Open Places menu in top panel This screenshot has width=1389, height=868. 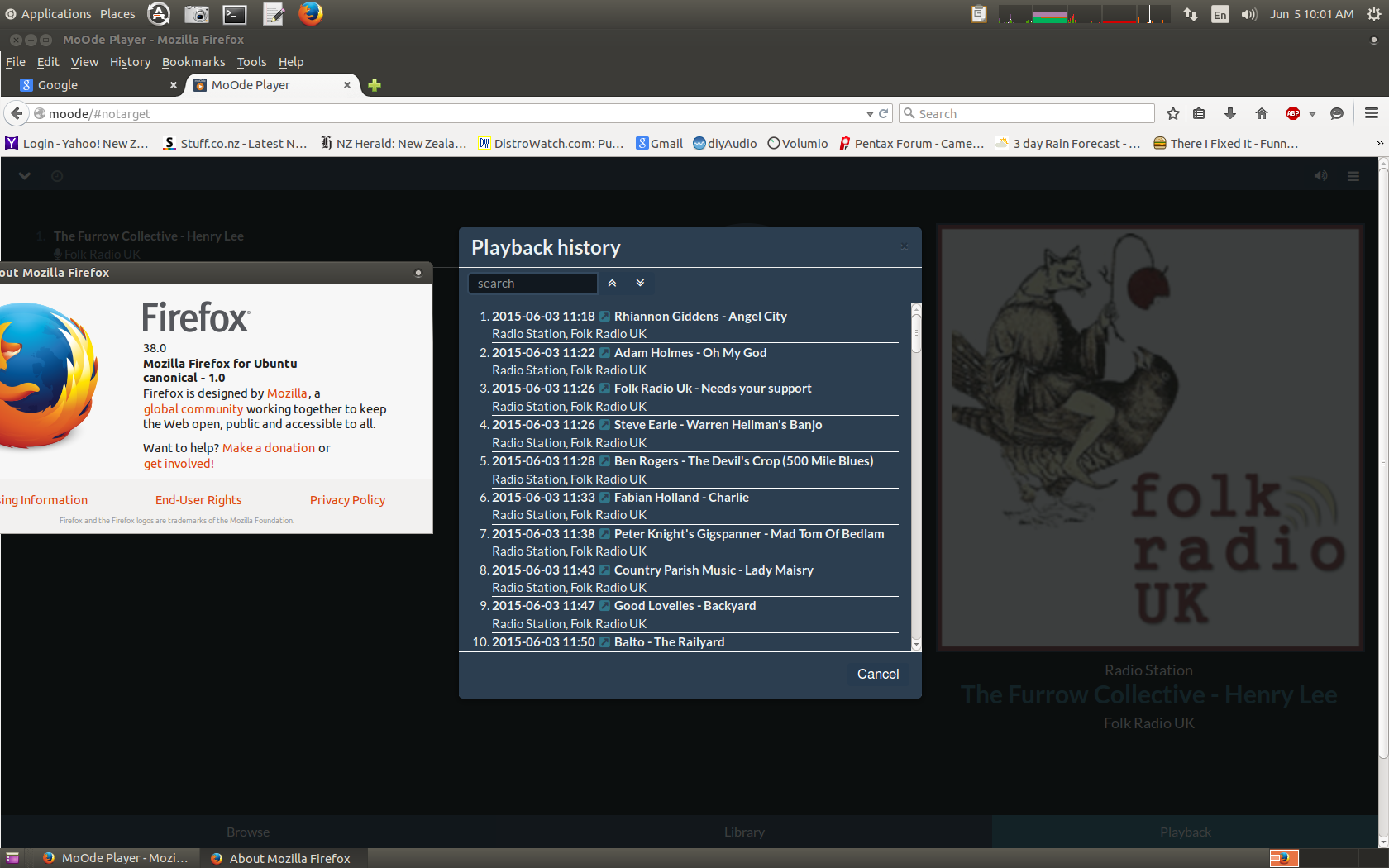117,14
